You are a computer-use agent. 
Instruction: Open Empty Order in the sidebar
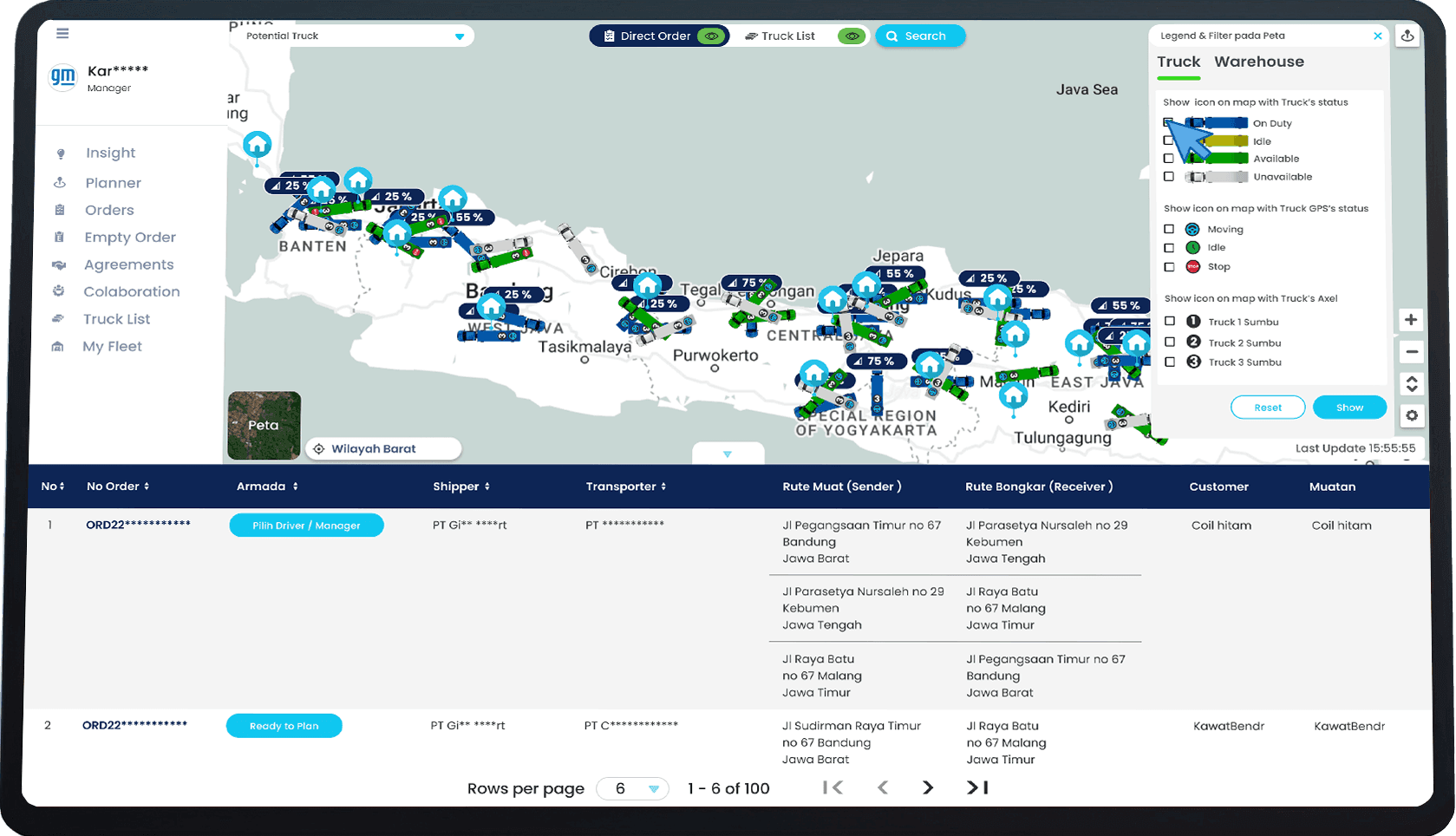130,238
